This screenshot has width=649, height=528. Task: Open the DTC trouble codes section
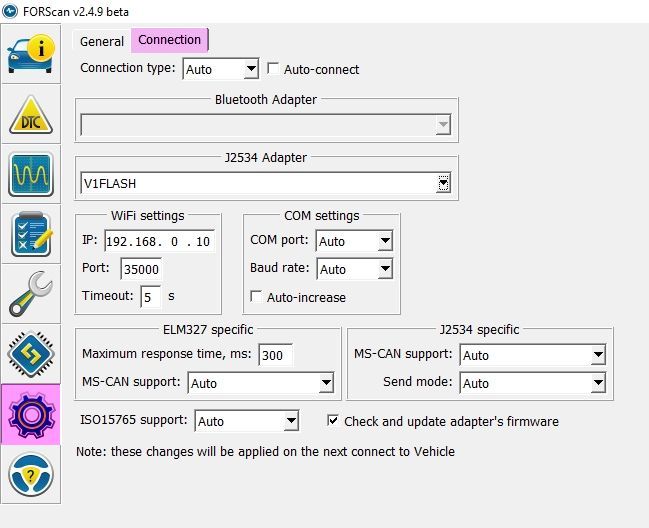point(31,114)
